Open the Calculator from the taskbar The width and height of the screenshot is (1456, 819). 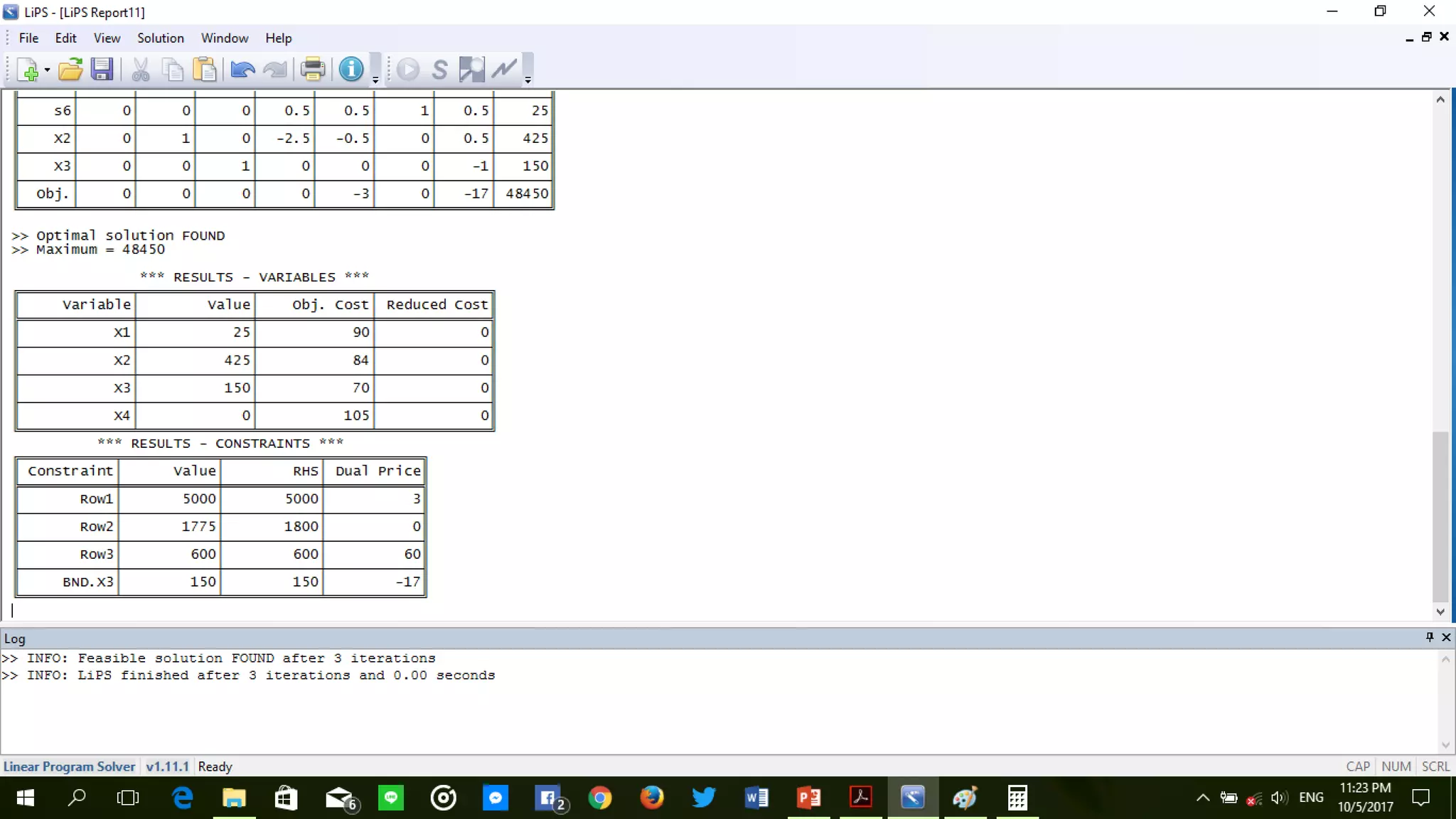(x=1017, y=798)
